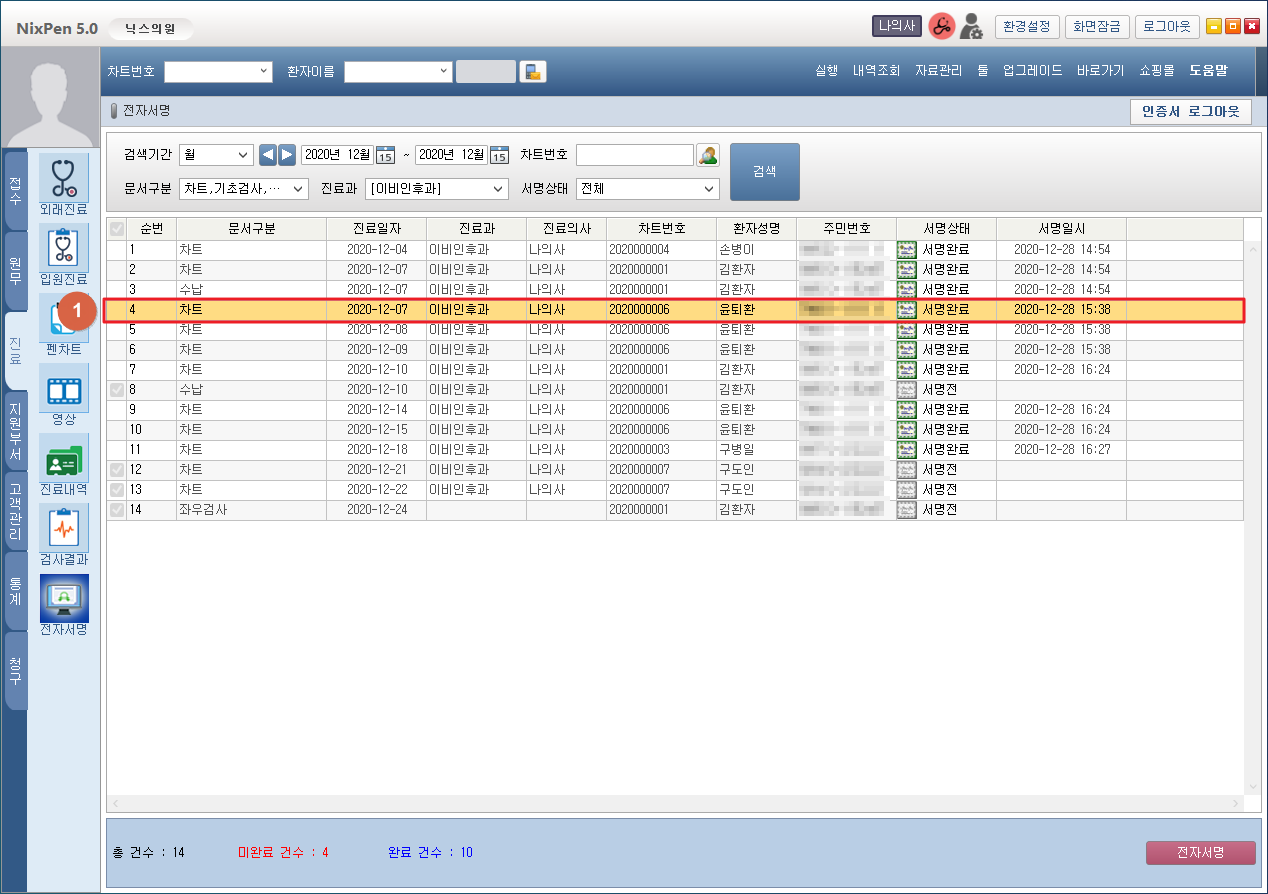
Task: Click the patient search icon beside 차트번호 field
Action: pos(708,155)
